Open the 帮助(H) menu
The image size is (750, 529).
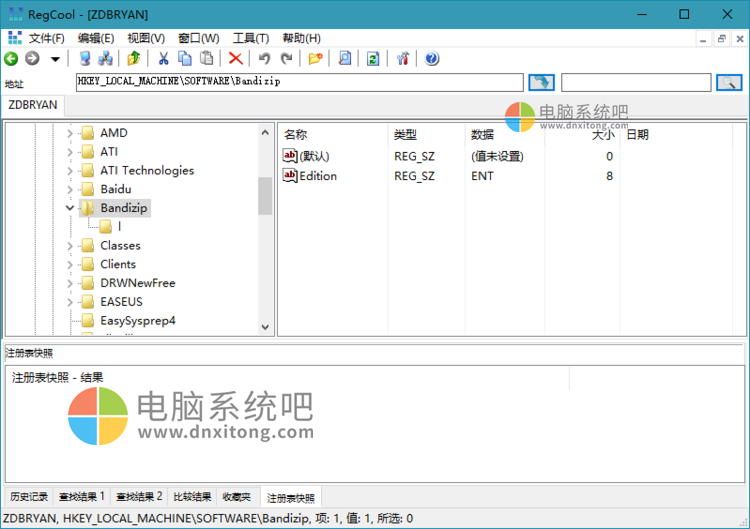click(301, 38)
